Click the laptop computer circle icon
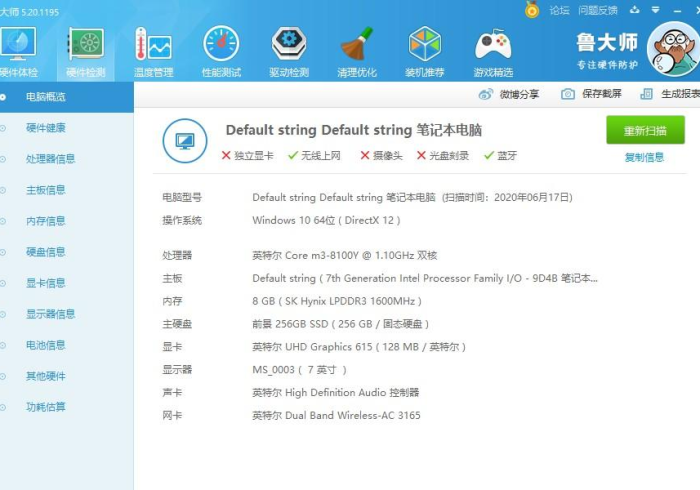 click(185, 141)
